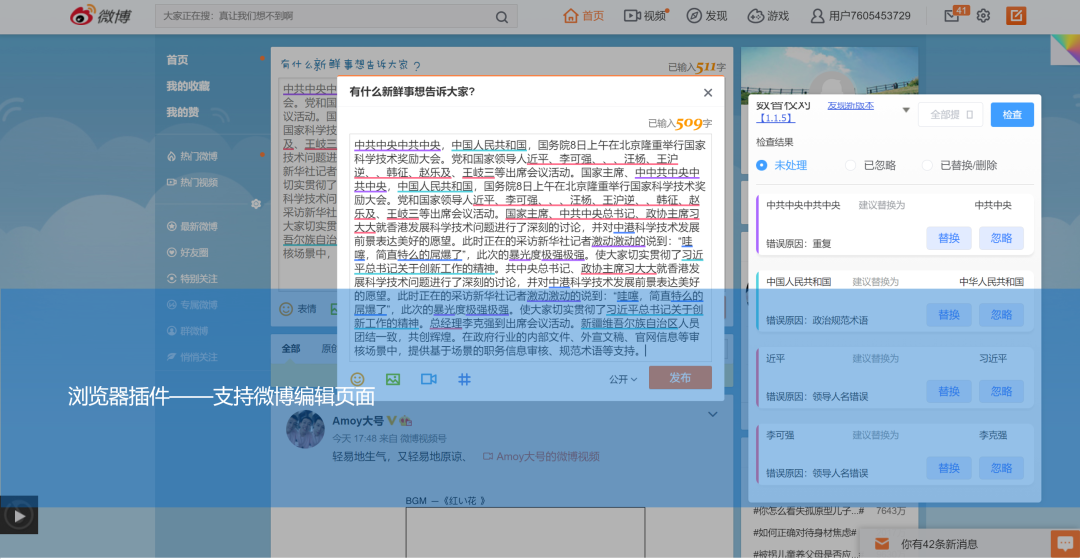Open 热门视频 in the left sidebar
1080x559 pixels.
pyautogui.click(x=192, y=182)
